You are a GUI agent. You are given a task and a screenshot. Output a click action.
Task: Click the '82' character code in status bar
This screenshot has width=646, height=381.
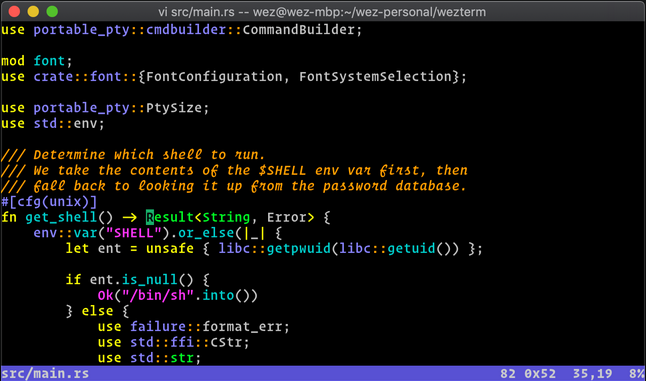[508, 374]
